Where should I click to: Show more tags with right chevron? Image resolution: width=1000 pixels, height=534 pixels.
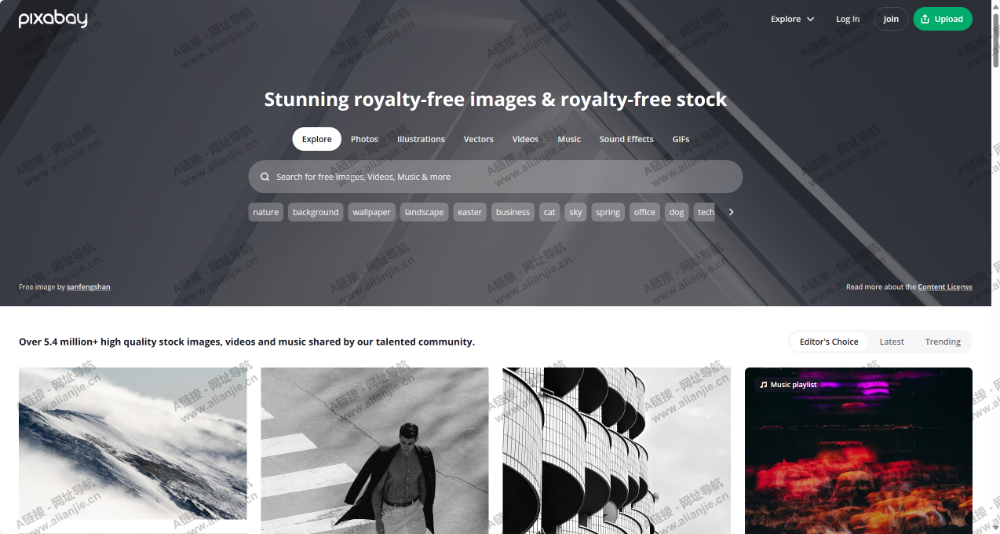[731, 212]
